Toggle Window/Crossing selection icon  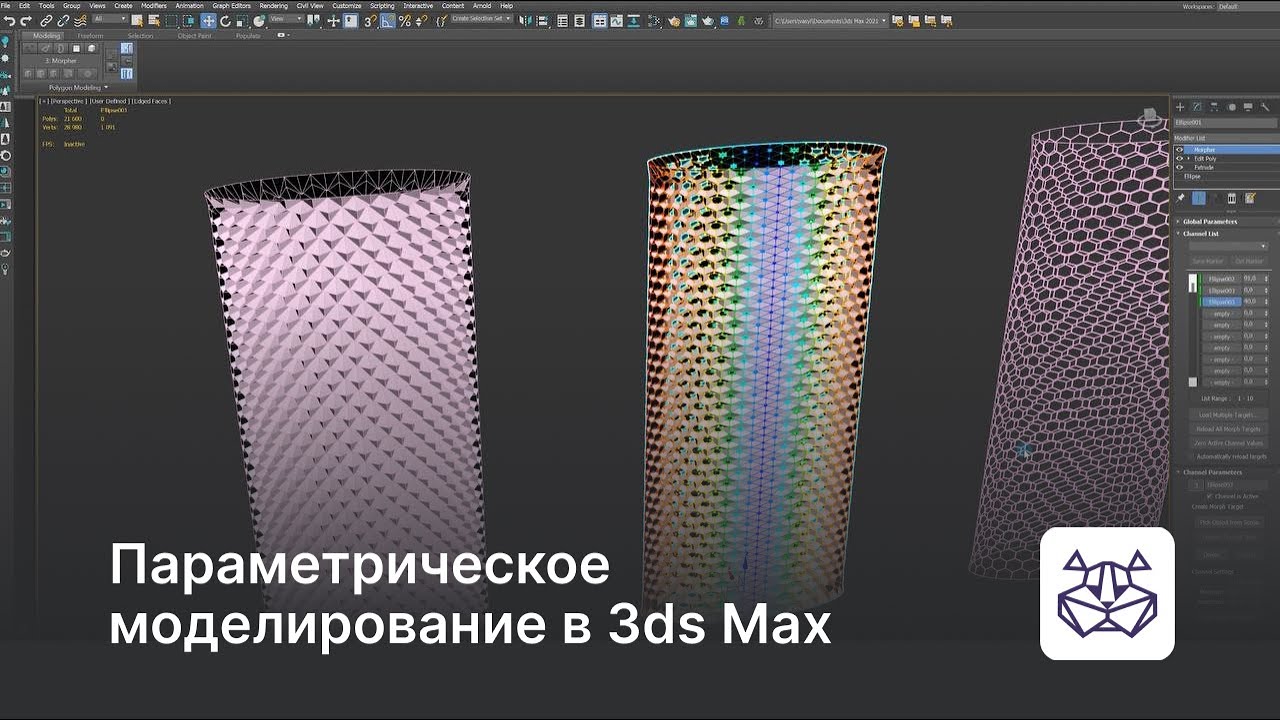point(188,21)
